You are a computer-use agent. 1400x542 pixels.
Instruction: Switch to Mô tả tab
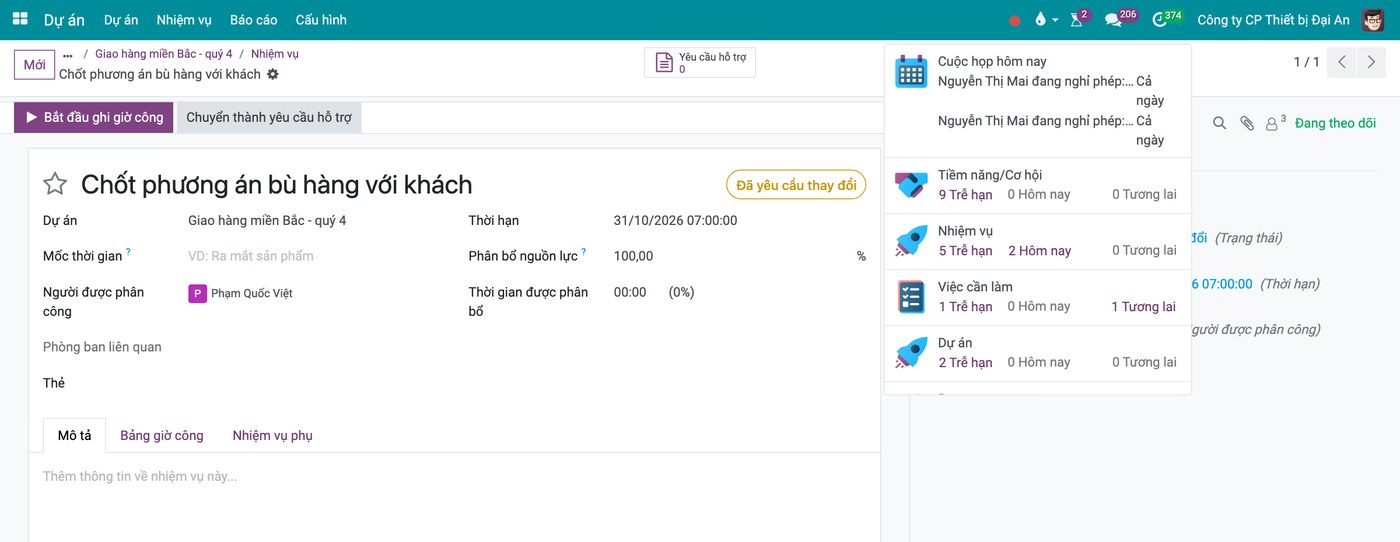pos(74,435)
